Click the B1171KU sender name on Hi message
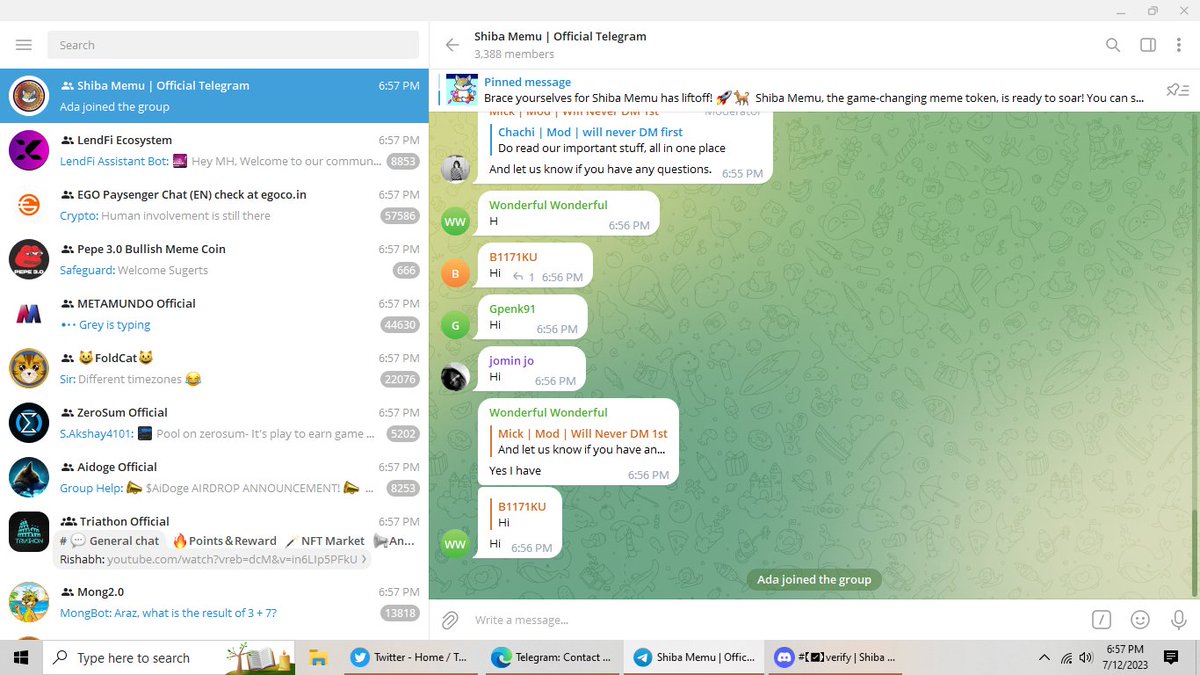The height and width of the screenshot is (675, 1200). (513, 257)
